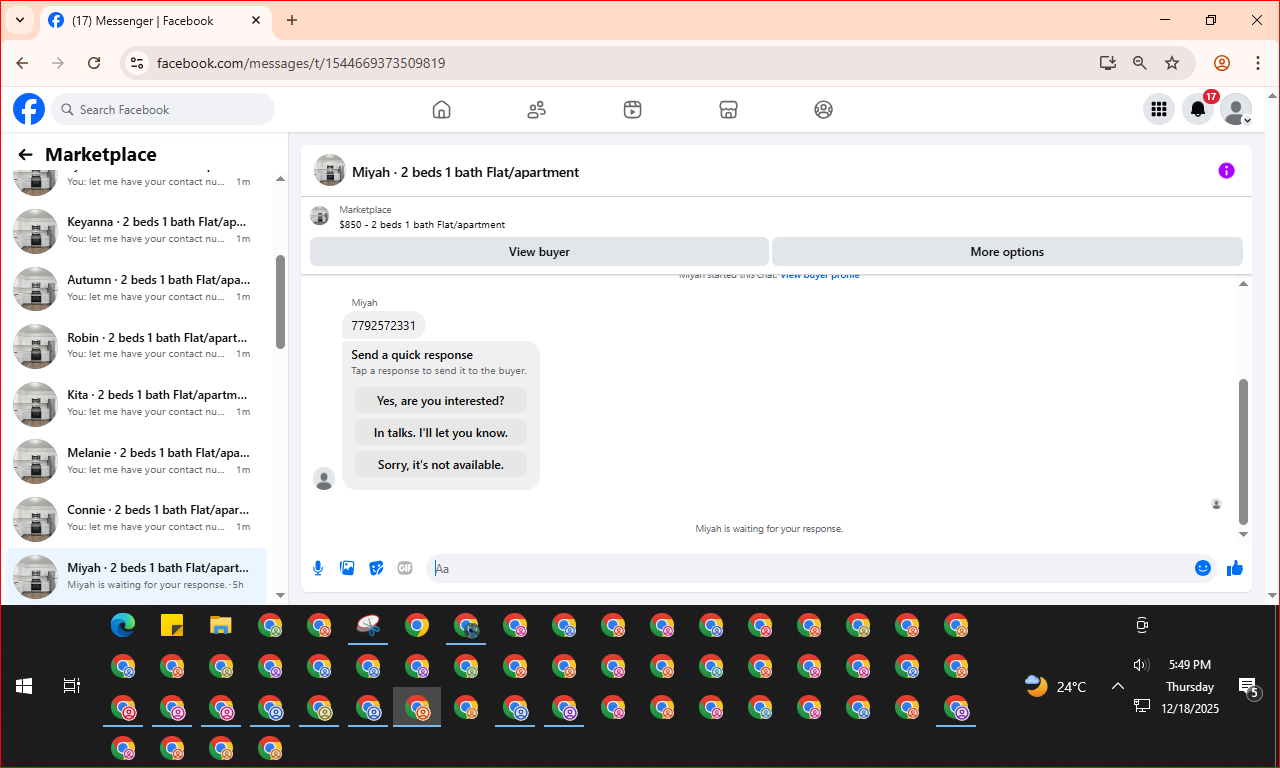Bookmark this page with the star icon

click(1172, 63)
